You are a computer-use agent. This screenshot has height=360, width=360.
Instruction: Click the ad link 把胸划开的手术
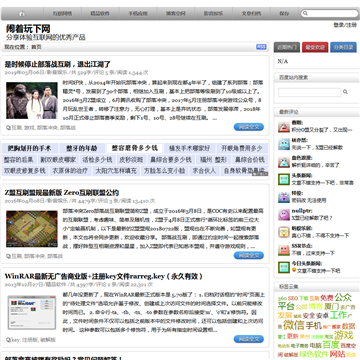tap(29, 148)
